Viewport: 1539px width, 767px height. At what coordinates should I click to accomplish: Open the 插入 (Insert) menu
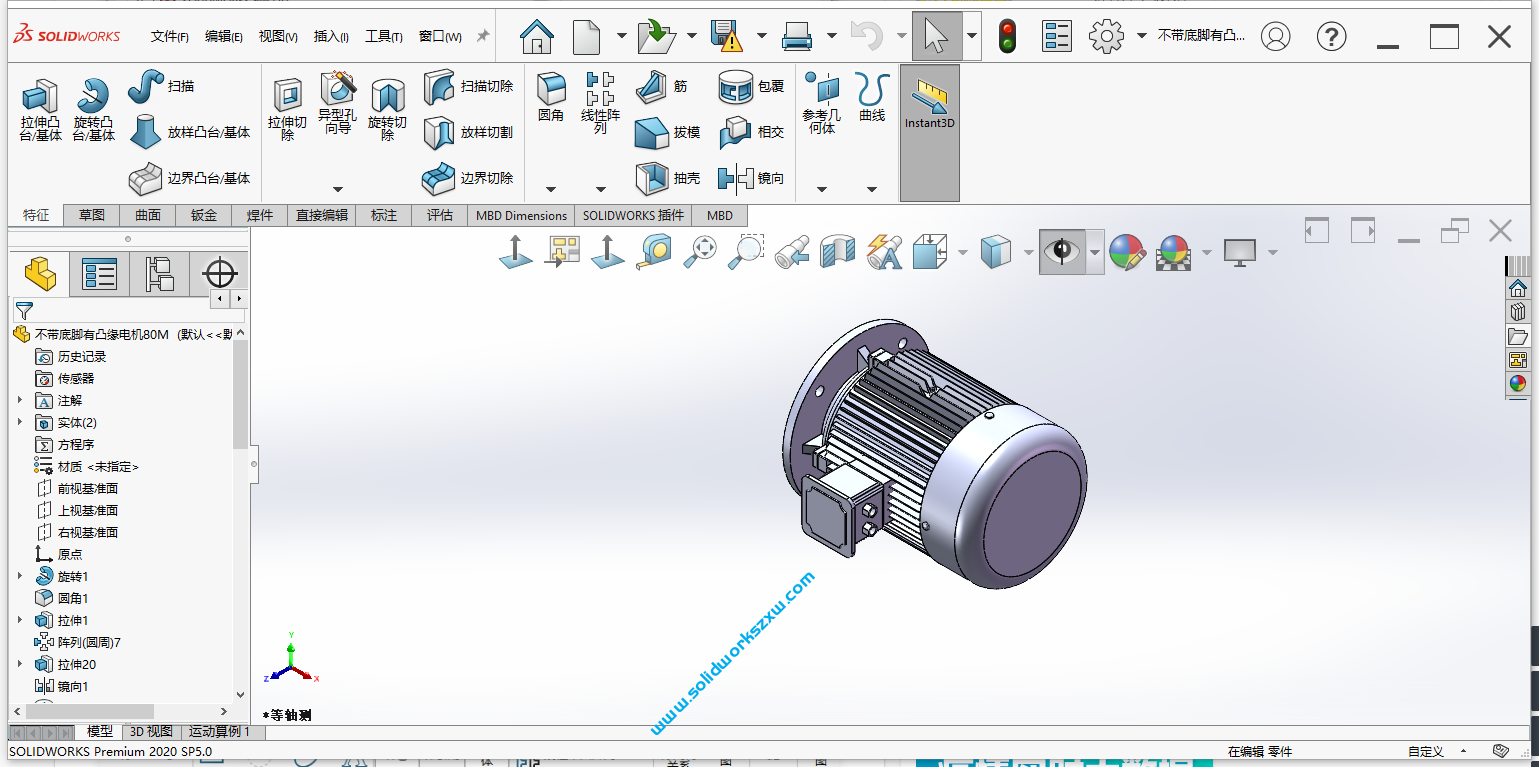(330, 34)
